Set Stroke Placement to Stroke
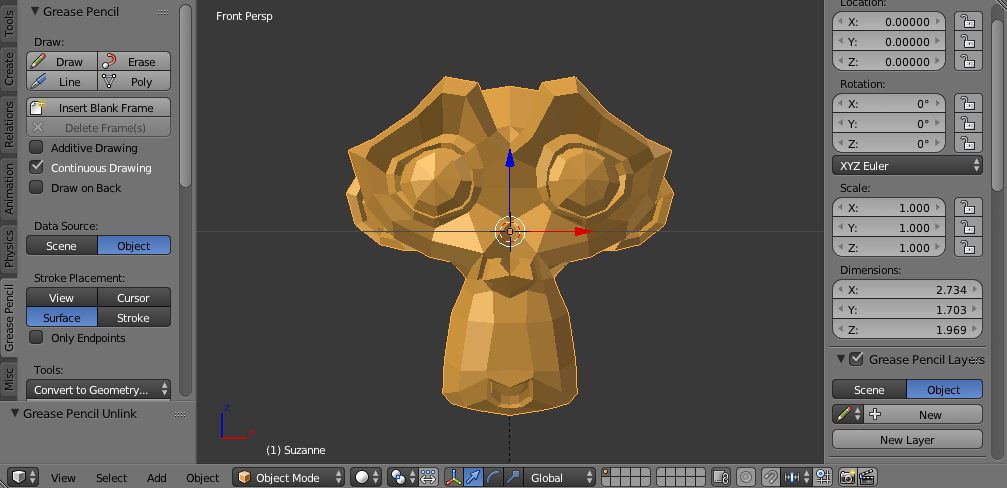 134,318
